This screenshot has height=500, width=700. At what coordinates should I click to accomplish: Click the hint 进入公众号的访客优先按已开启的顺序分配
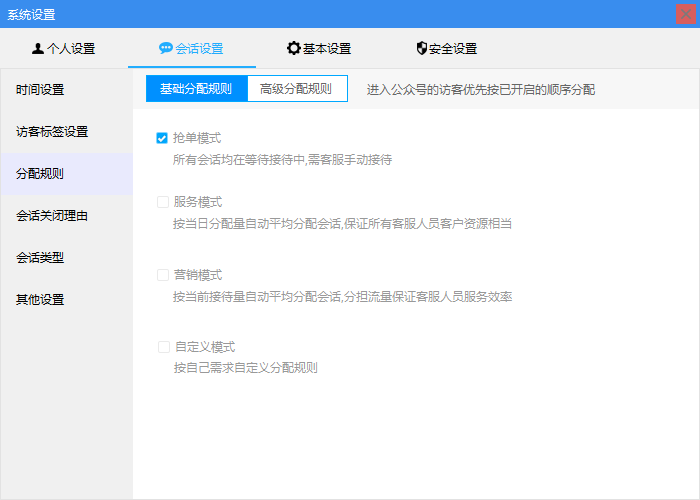[481, 90]
